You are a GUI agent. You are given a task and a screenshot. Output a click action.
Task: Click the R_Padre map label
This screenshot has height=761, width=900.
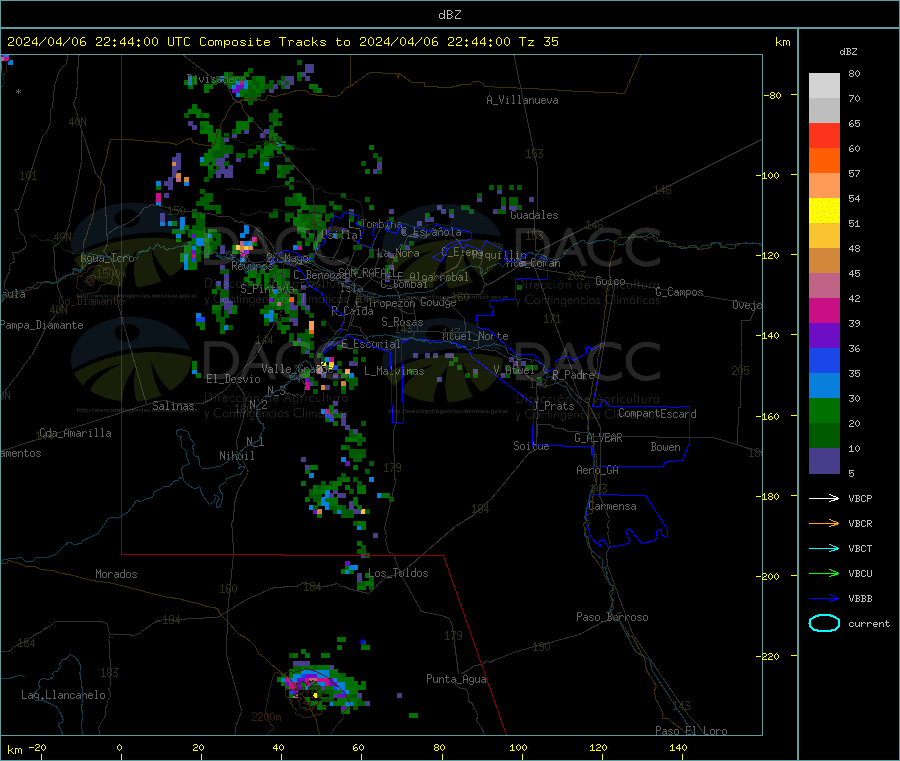point(573,375)
